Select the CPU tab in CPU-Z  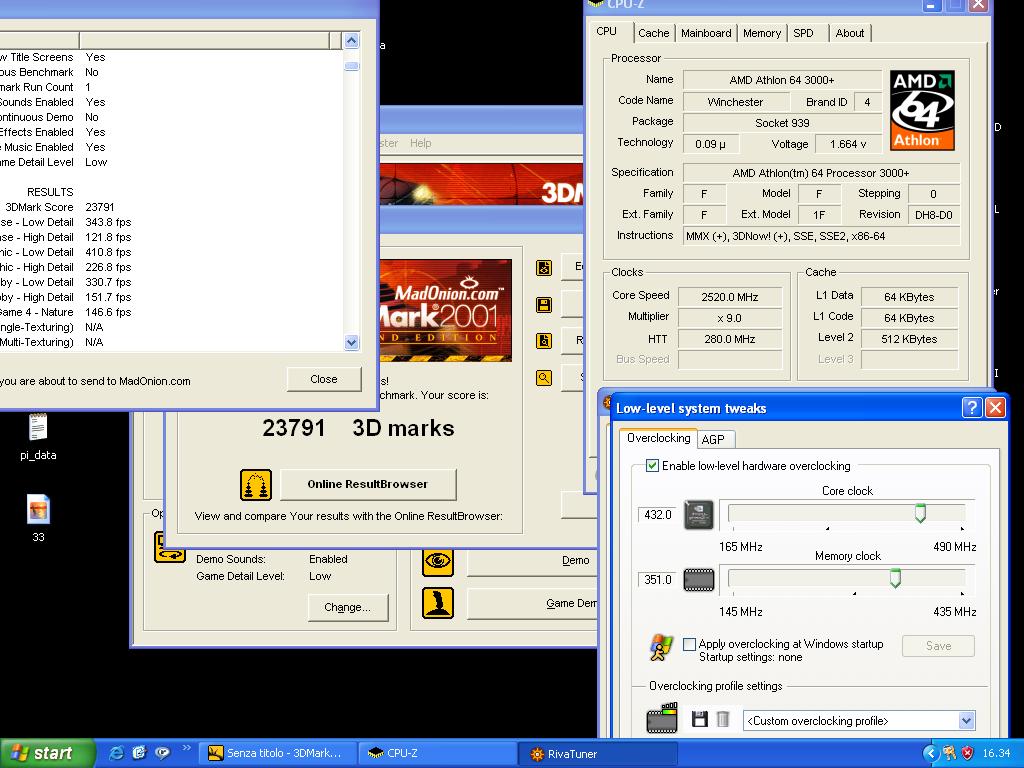606,31
